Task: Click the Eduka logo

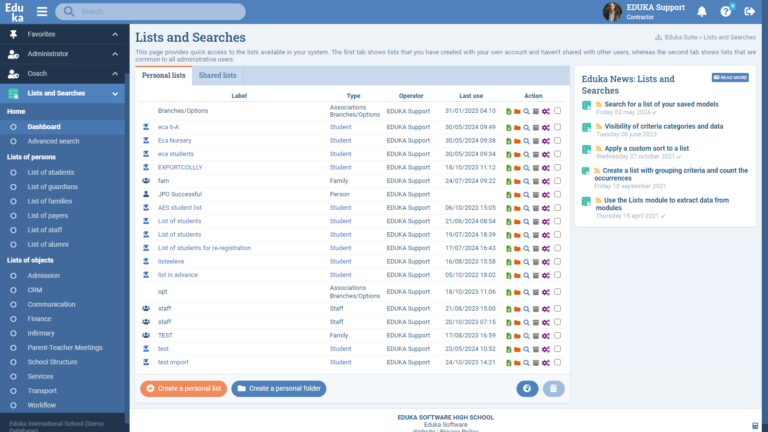Action: tap(15, 12)
